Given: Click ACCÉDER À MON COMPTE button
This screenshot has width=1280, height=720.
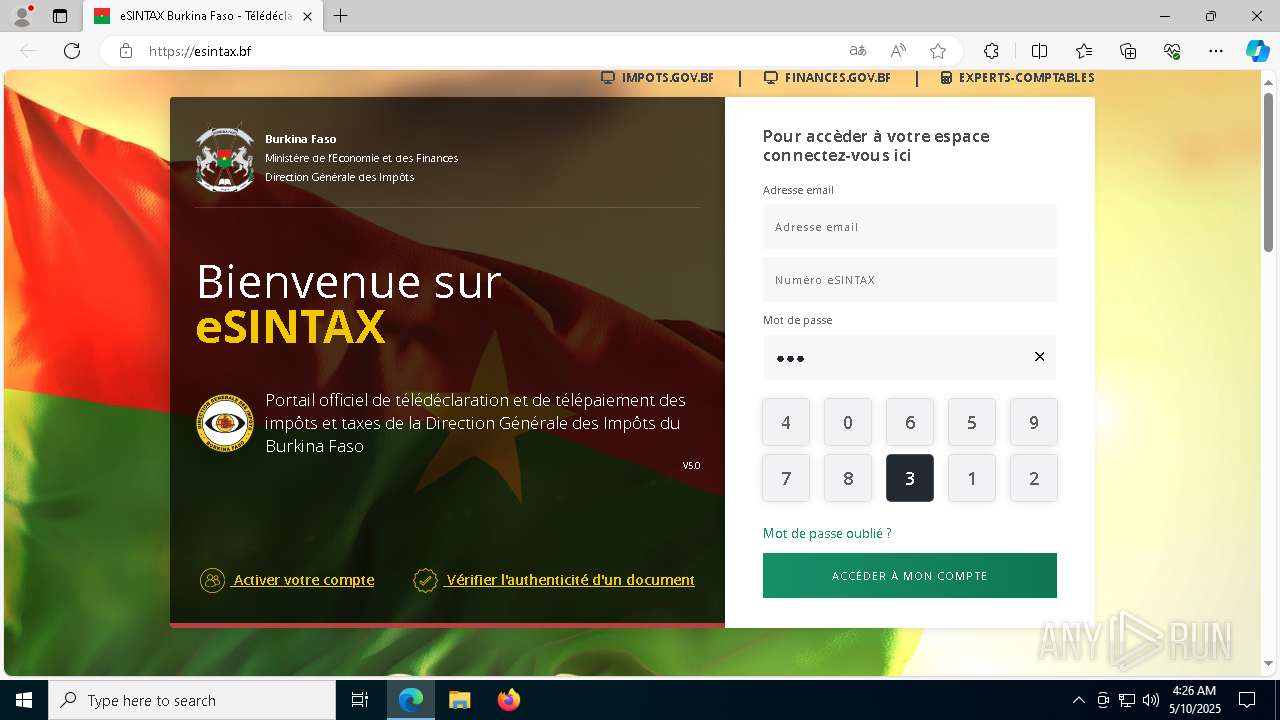Looking at the screenshot, I should [x=910, y=576].
